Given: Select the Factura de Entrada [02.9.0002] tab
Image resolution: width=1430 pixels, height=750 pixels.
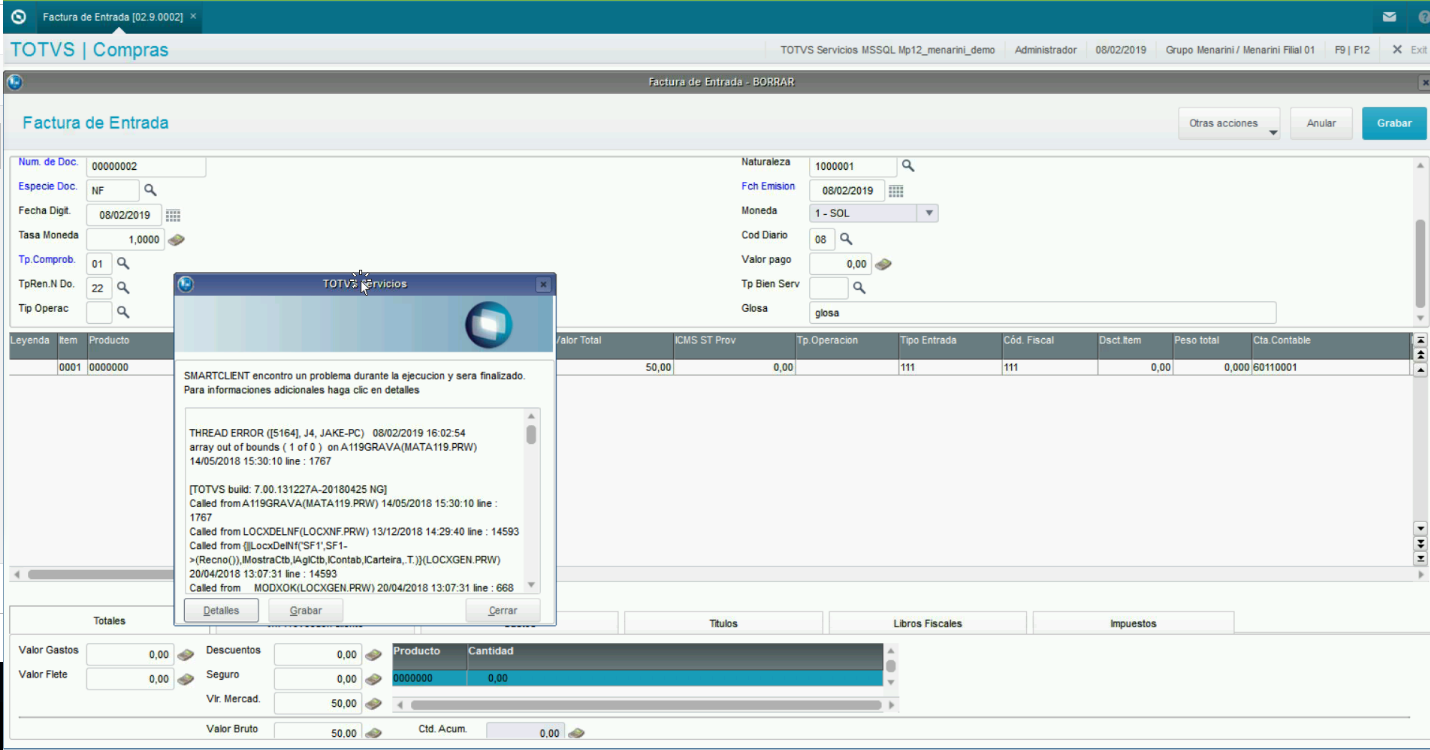Looking at the screenshot, I should point(111,17).
